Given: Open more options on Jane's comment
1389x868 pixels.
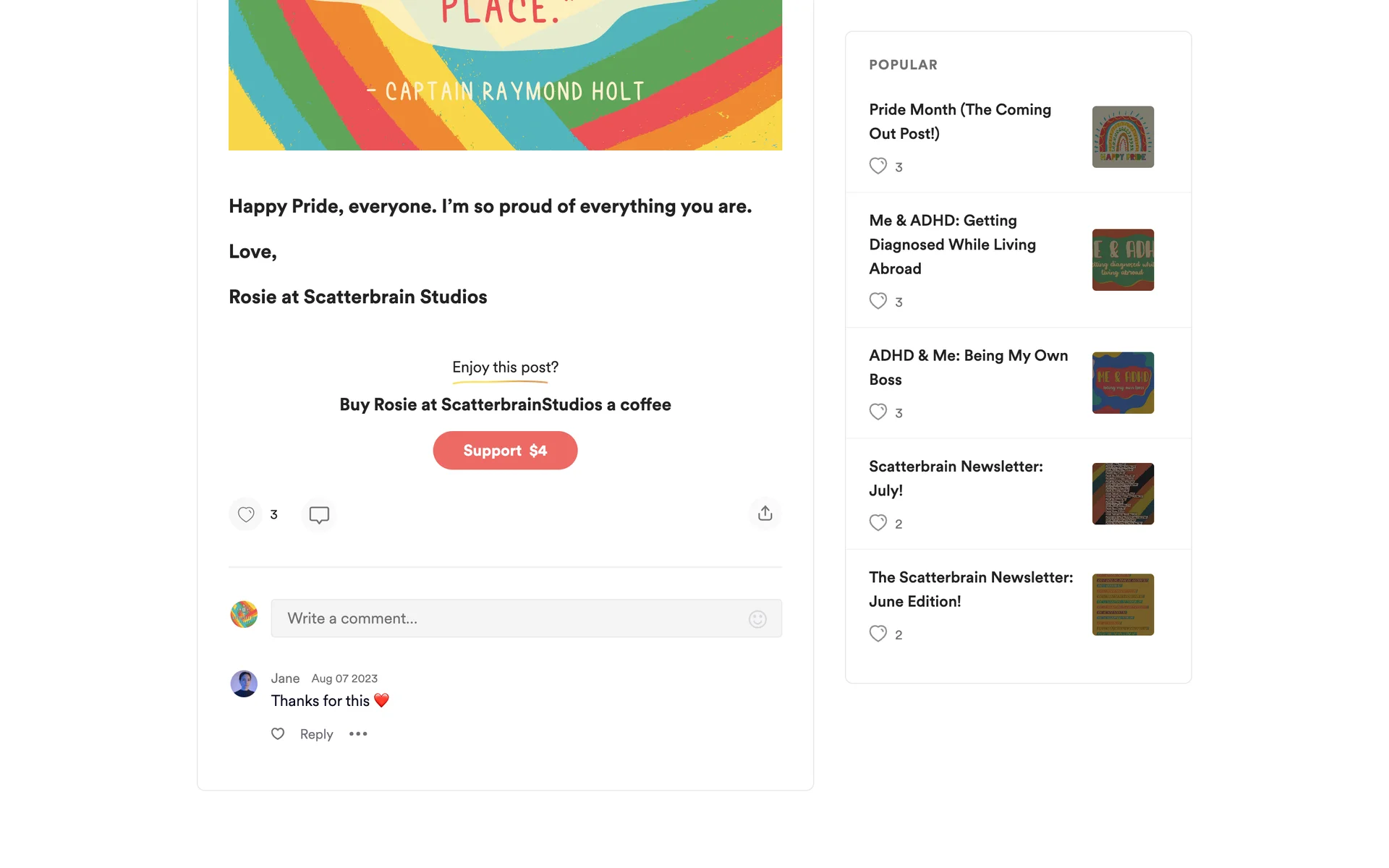Looking at the screenshot, I should [x=358, y=734].
